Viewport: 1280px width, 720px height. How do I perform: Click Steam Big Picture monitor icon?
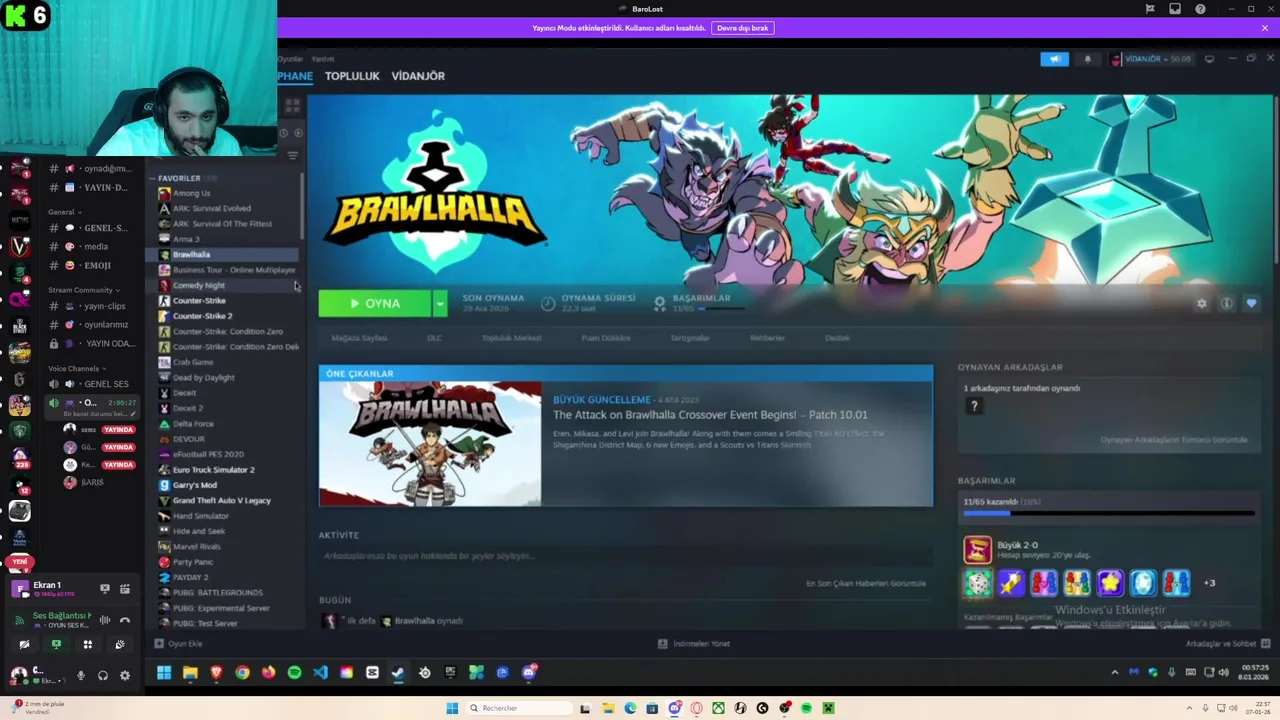pos(1209,59)
